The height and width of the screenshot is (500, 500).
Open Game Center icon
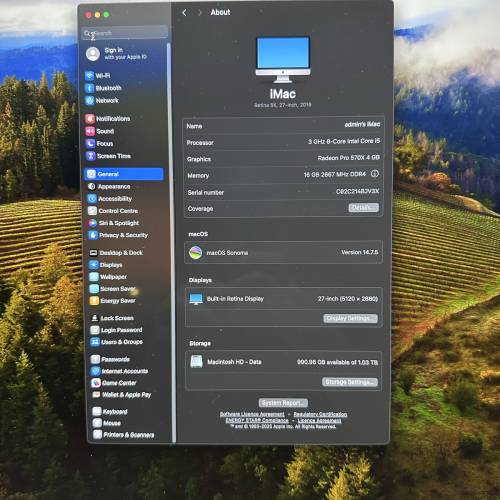pos(96,383)
